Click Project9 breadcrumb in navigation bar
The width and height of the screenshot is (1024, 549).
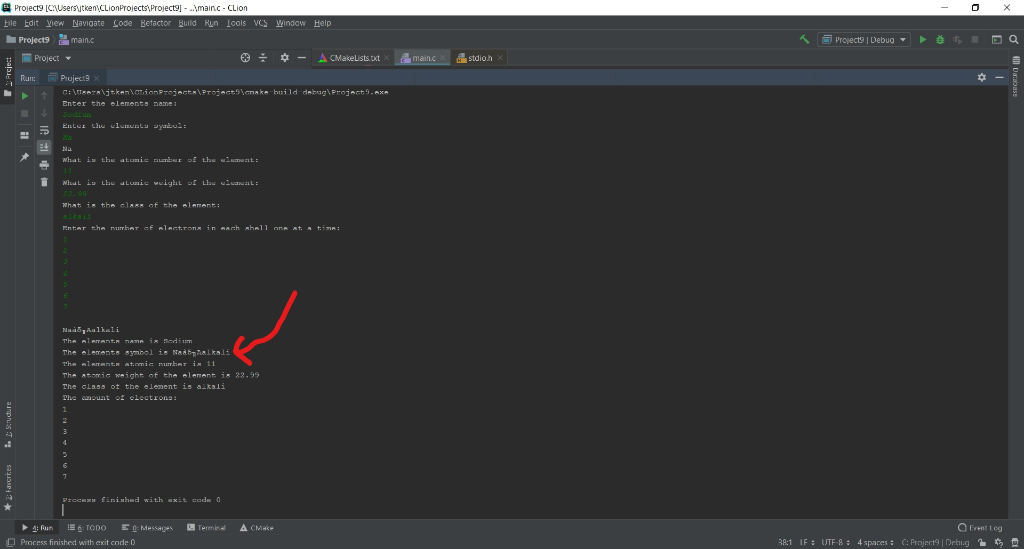coord(27,40)
